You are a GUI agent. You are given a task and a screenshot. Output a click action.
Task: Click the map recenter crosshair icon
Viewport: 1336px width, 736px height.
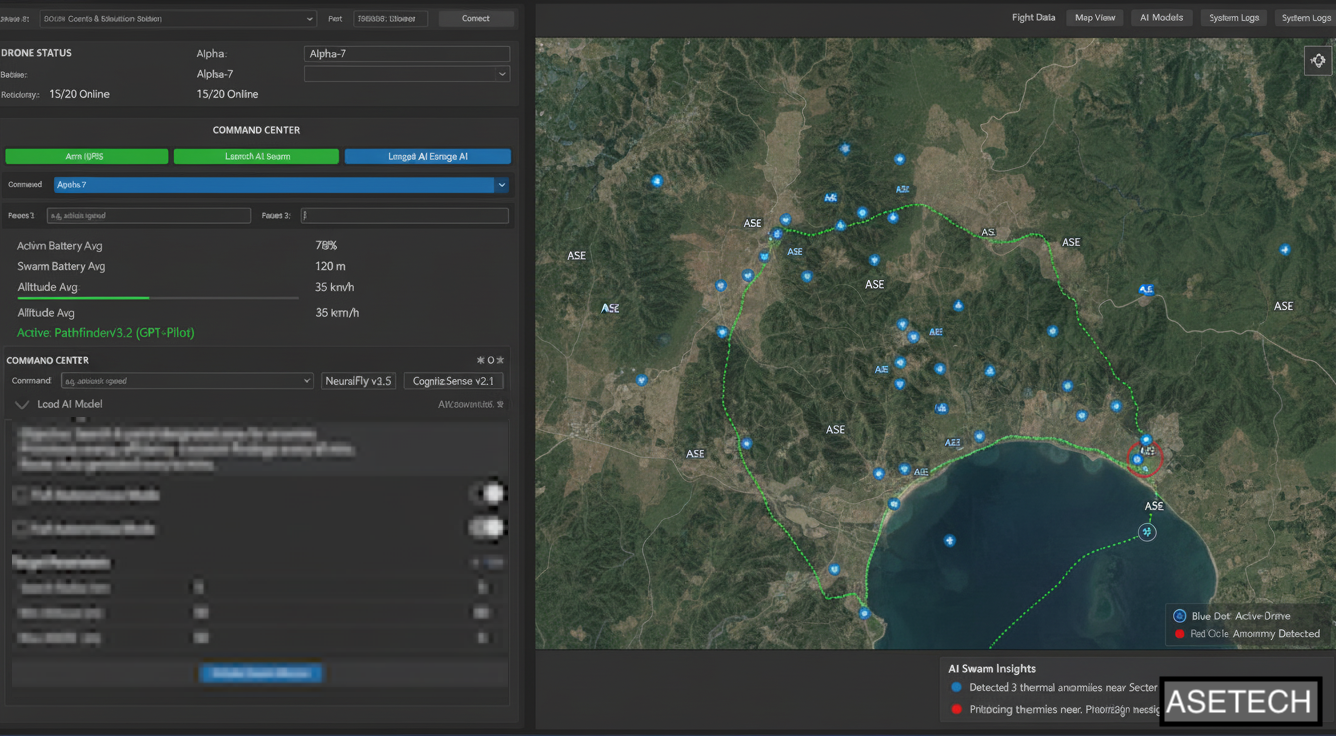[1318, 61]
